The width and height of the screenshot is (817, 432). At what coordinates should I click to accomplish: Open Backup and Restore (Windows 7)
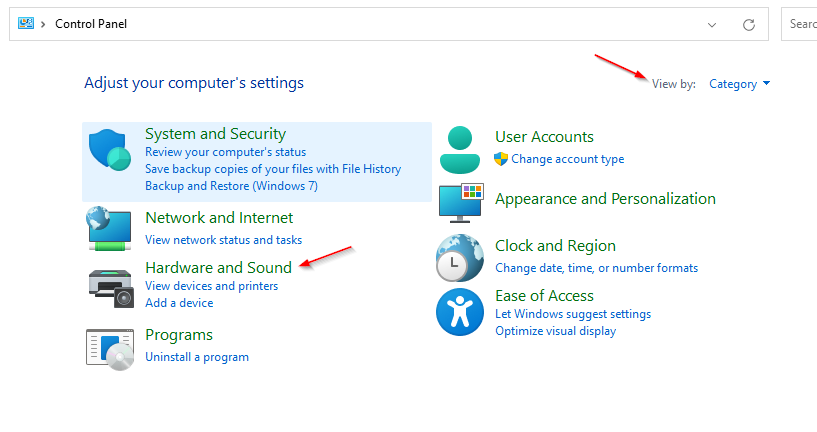231,186
